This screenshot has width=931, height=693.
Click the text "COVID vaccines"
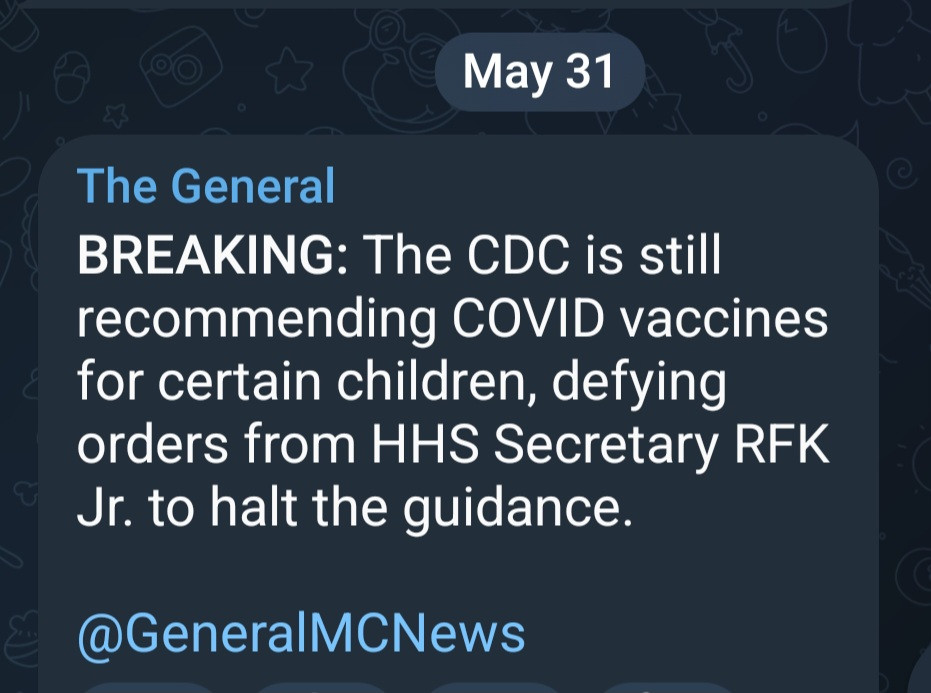pyautogui.click(x=638, y=321)
